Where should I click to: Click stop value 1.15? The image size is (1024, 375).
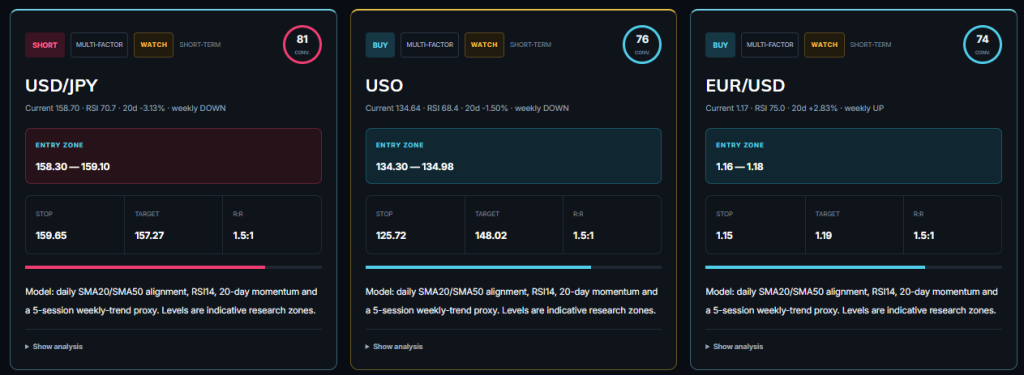click(725, 235)
